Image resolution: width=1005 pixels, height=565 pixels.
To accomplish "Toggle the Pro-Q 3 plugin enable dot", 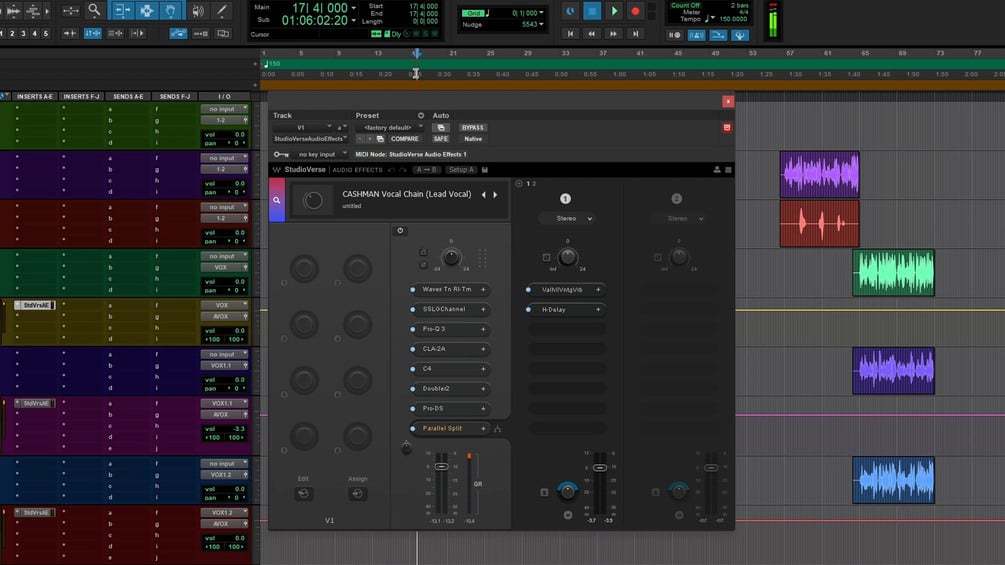I will (x=413, y=329).
